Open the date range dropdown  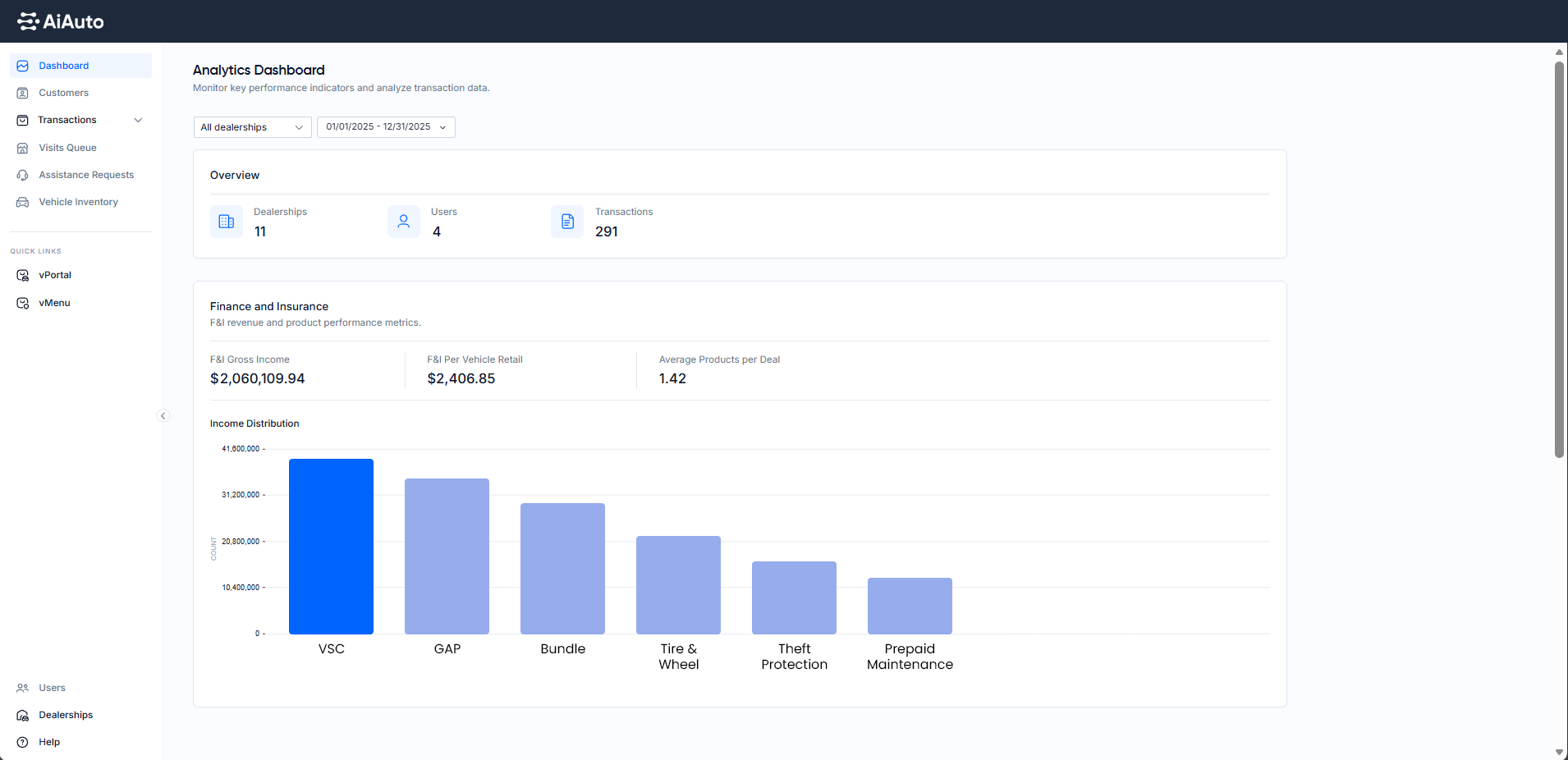point(386,127)
